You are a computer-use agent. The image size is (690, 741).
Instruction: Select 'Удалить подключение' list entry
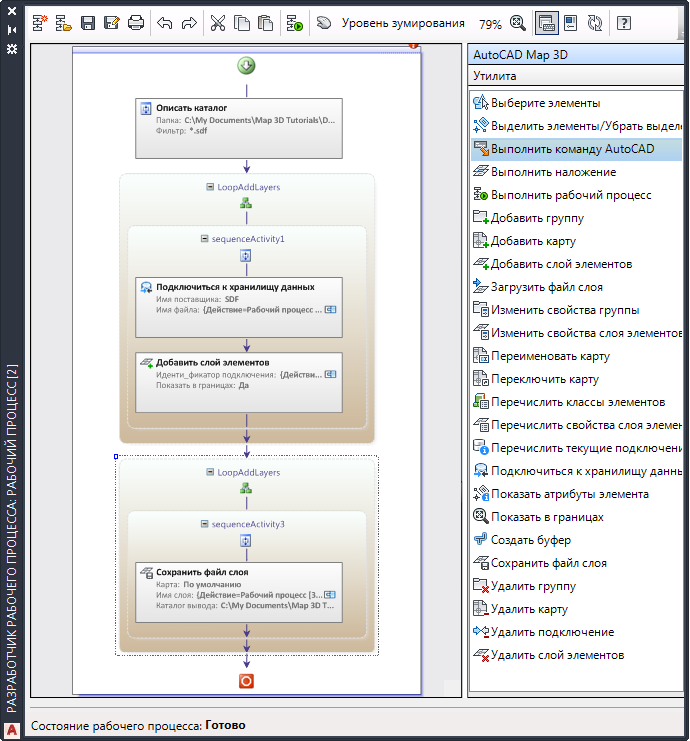click(577, 632)
